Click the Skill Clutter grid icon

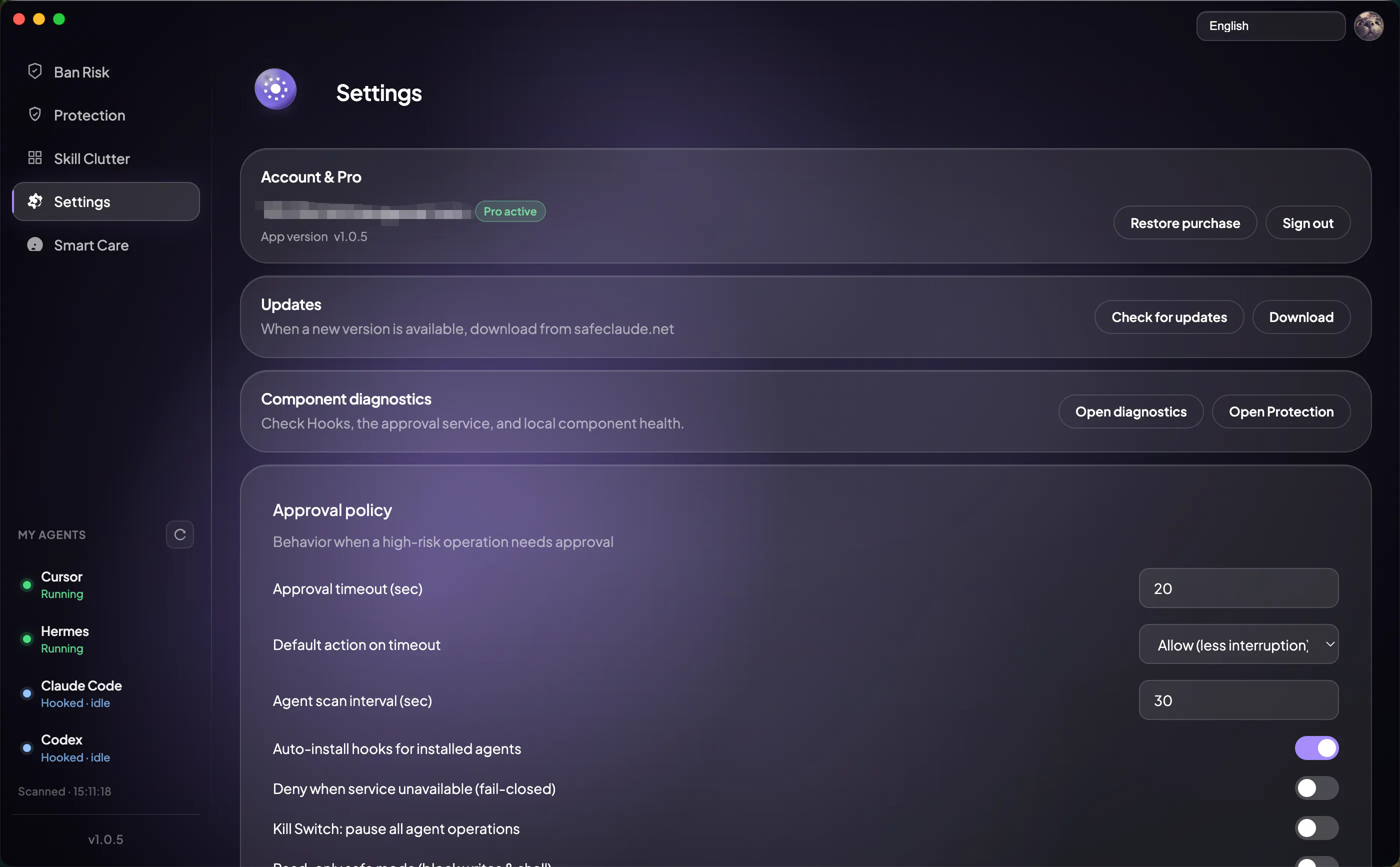point(35,157)
